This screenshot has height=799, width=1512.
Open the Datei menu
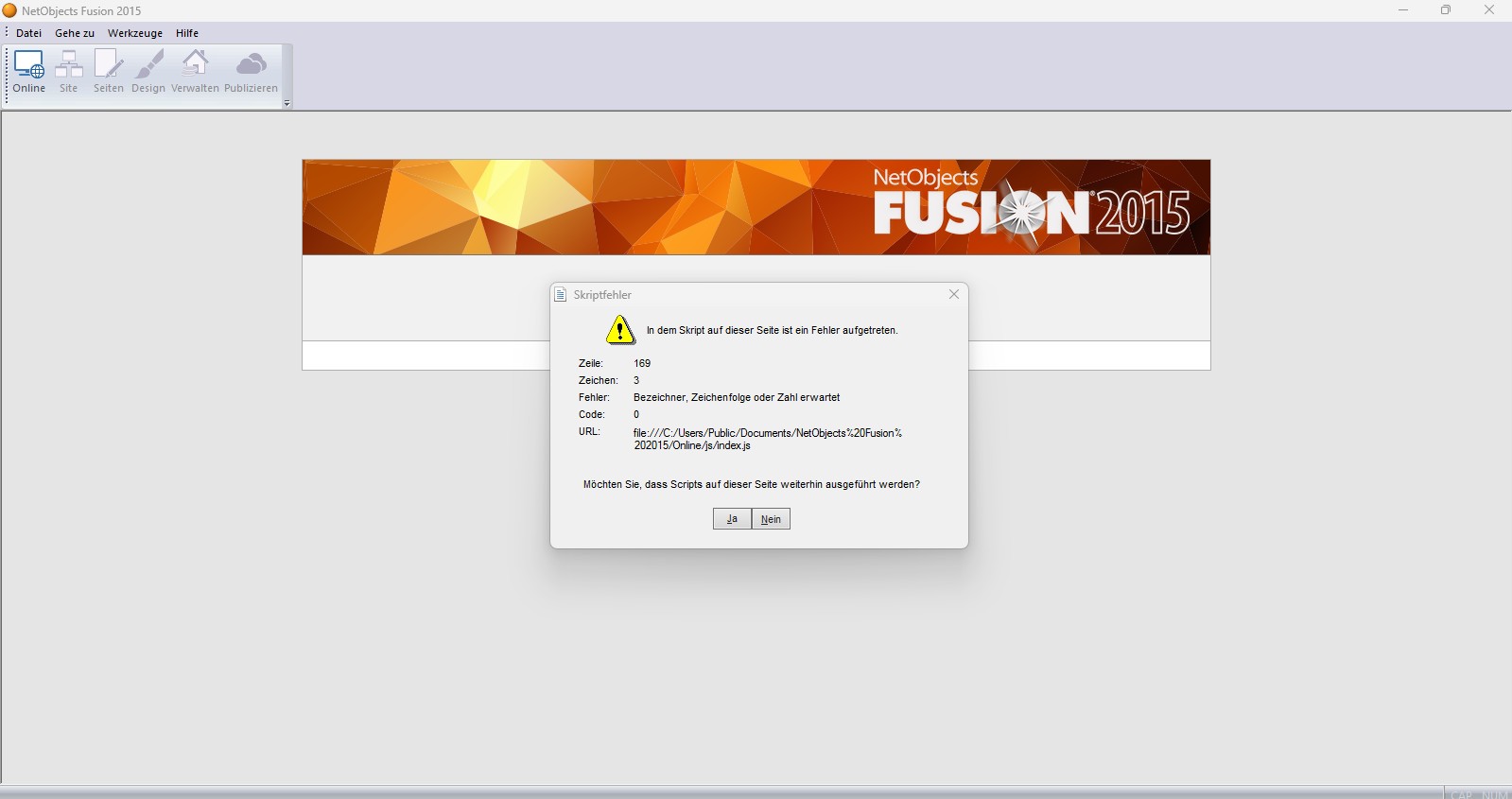(29, 33)
